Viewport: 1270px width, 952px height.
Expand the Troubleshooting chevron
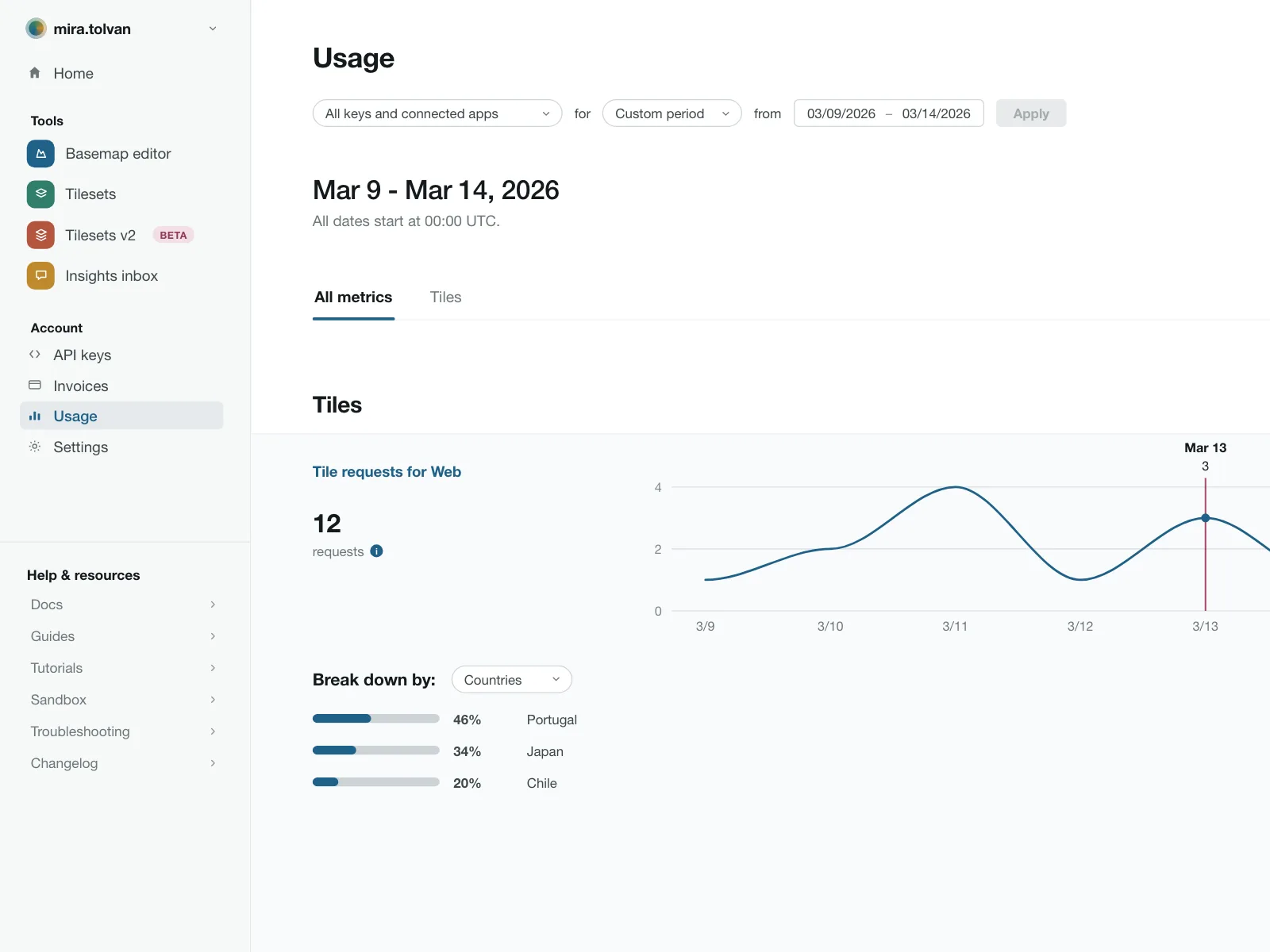(x=213, y=731)
